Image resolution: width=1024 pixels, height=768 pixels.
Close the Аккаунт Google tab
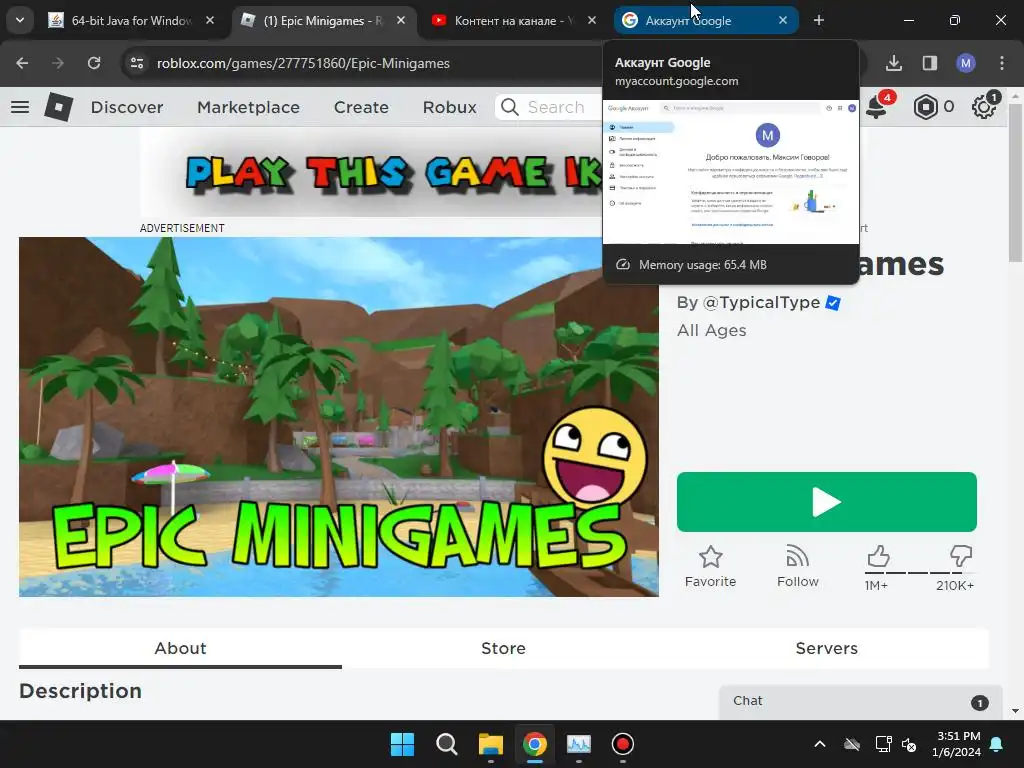click(x=783, y=21)
